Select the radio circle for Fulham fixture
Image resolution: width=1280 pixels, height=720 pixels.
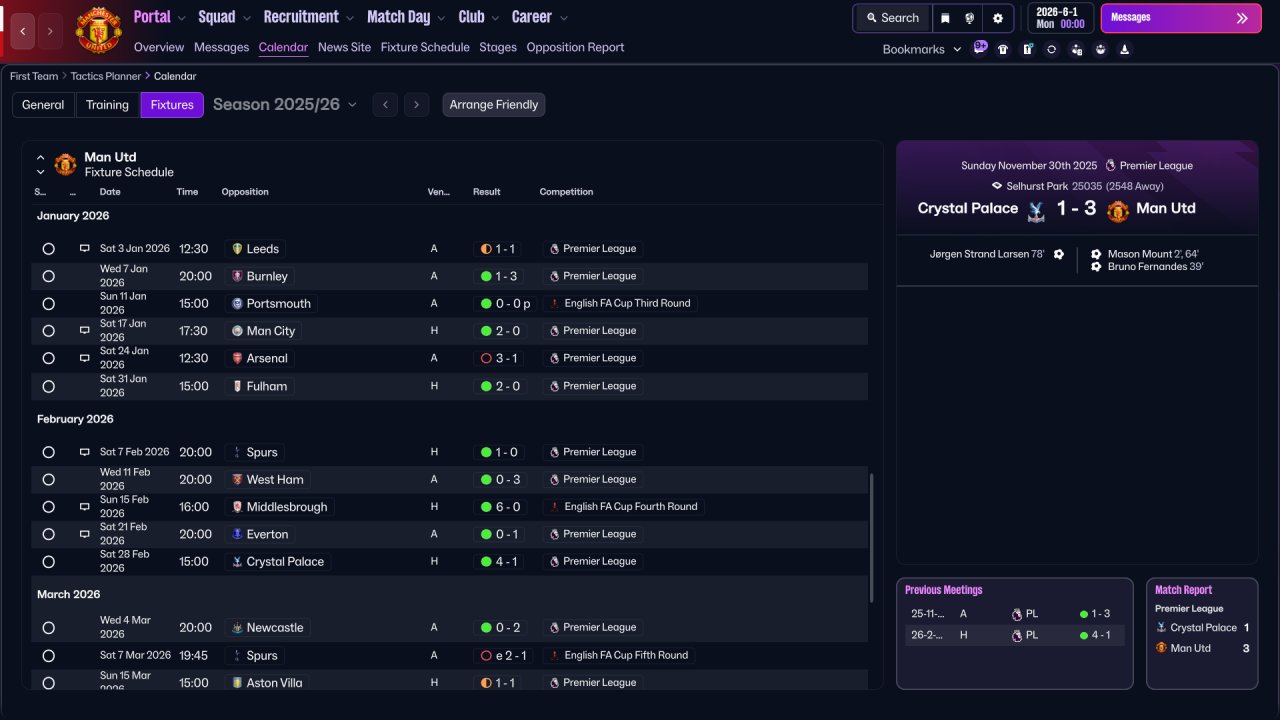tap(48, 386)
